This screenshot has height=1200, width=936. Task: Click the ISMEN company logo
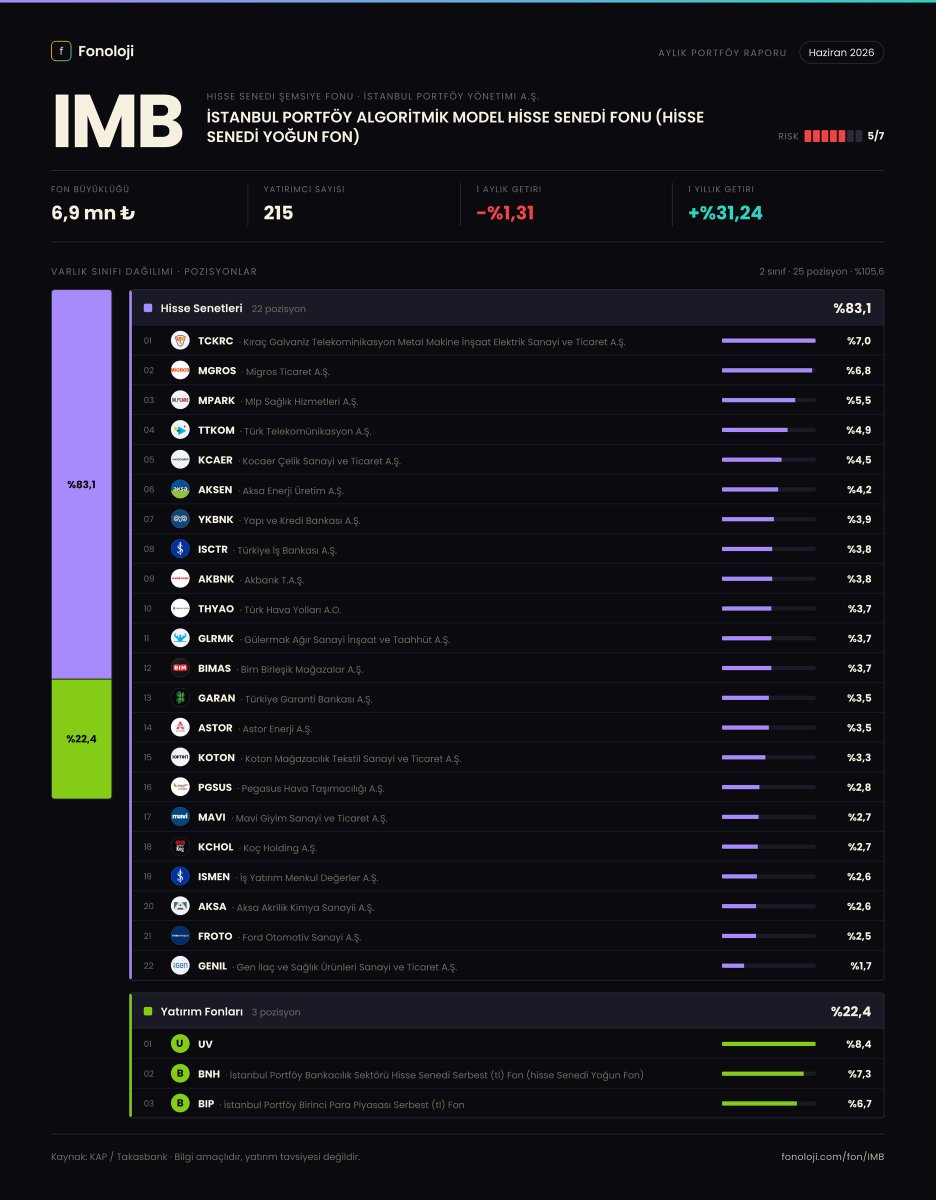coord(180,876)
